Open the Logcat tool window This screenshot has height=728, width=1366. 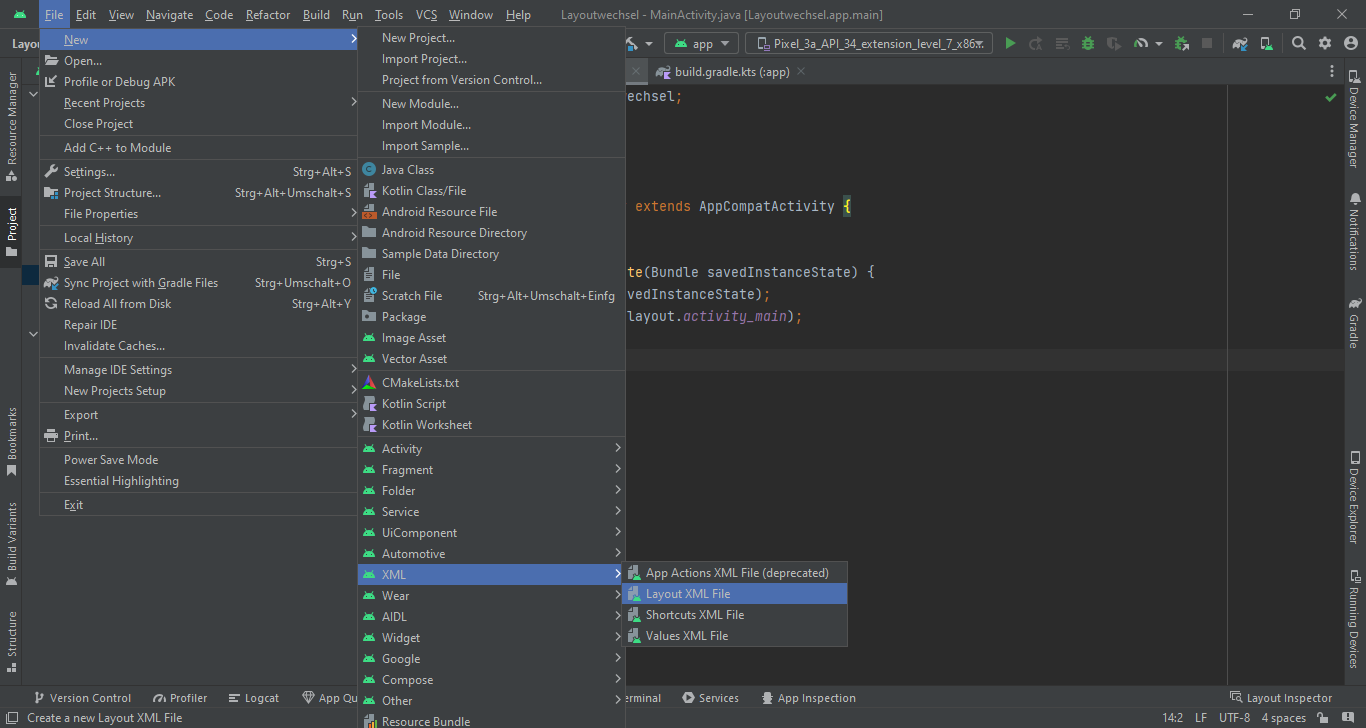[x=254, y=698]
